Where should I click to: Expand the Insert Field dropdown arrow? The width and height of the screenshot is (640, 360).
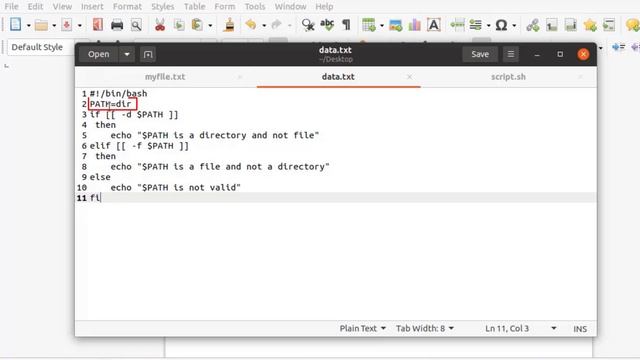pyautogui.click(x=488, y=26)
